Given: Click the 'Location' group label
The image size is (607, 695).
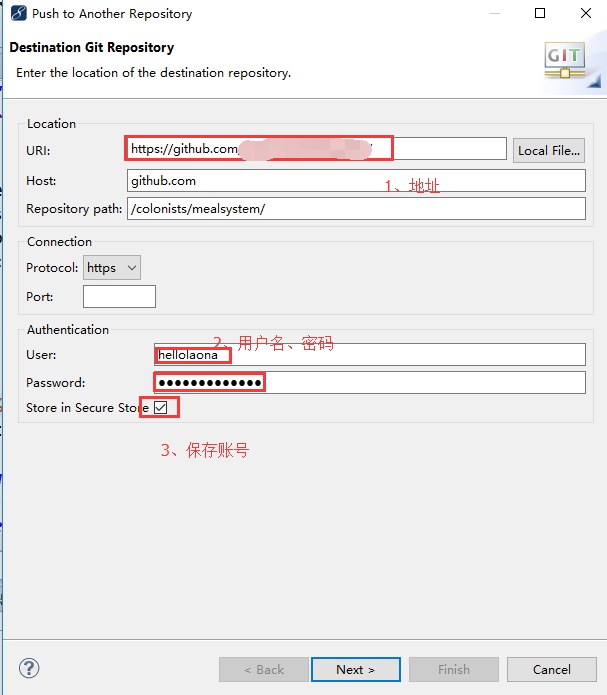Looking at the screenshot, I should coord(51,124).
